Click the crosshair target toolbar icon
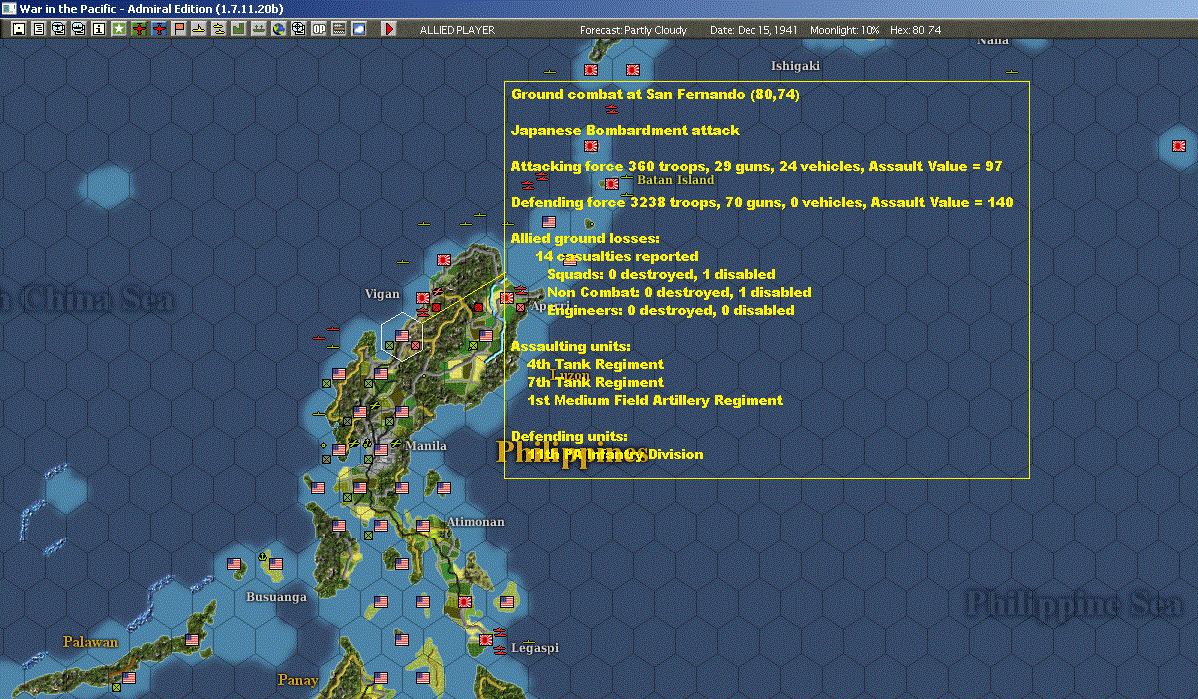Screen dimensions: 1198x699 [x=299, y=28]
